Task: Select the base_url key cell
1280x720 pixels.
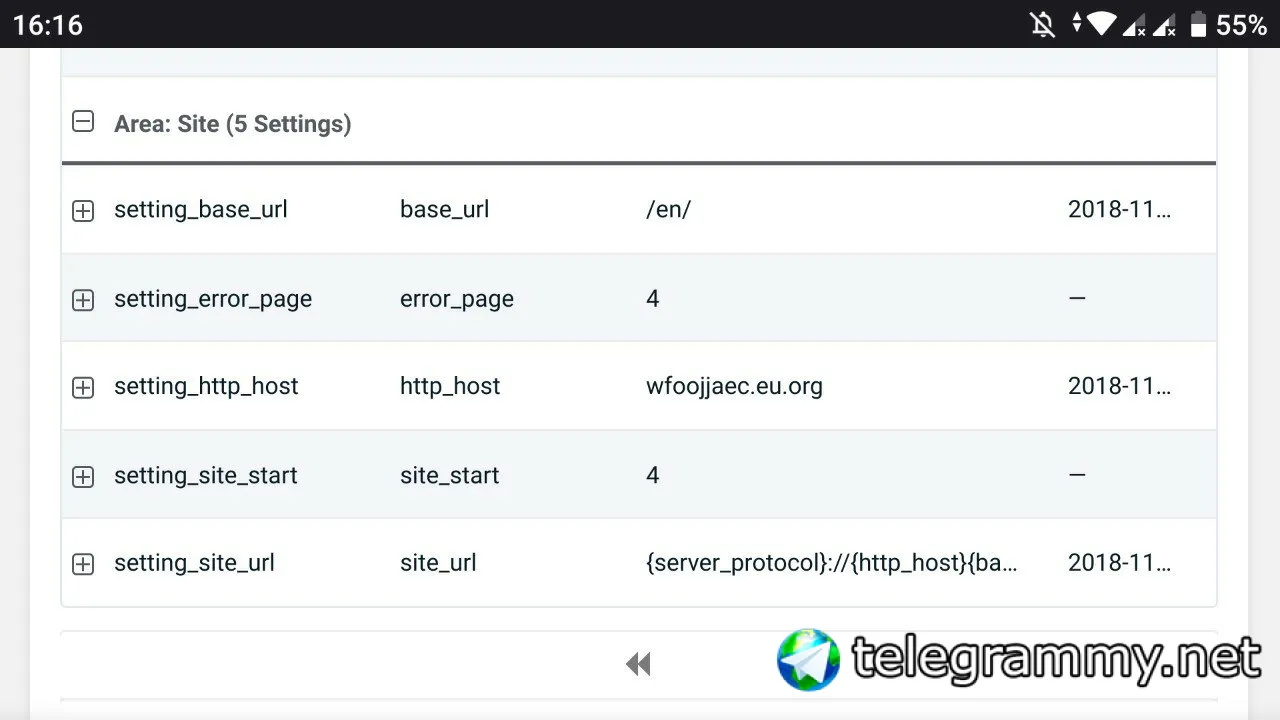Action: click(x=444, y=210)
